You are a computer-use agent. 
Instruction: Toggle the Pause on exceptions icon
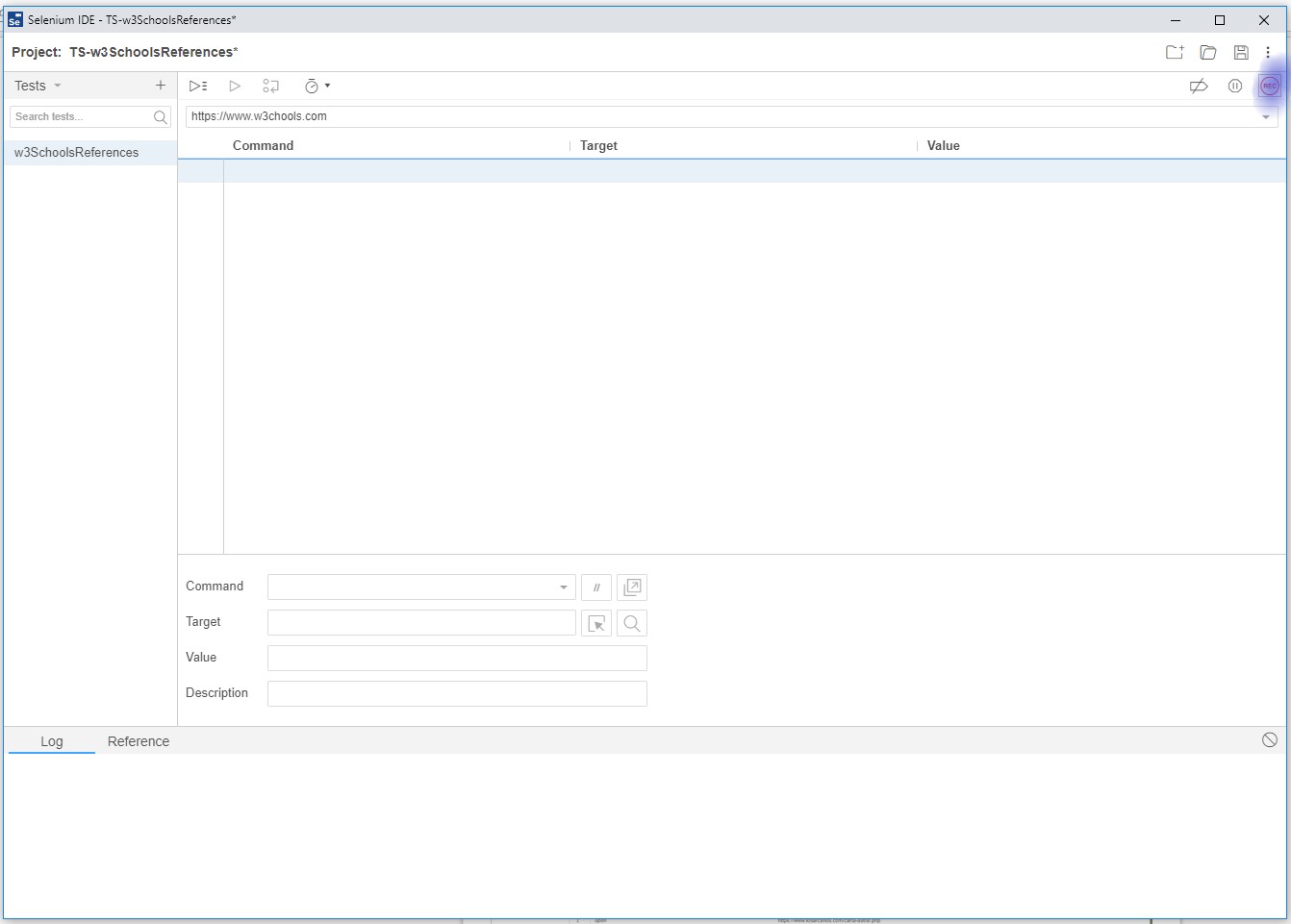1235,86
